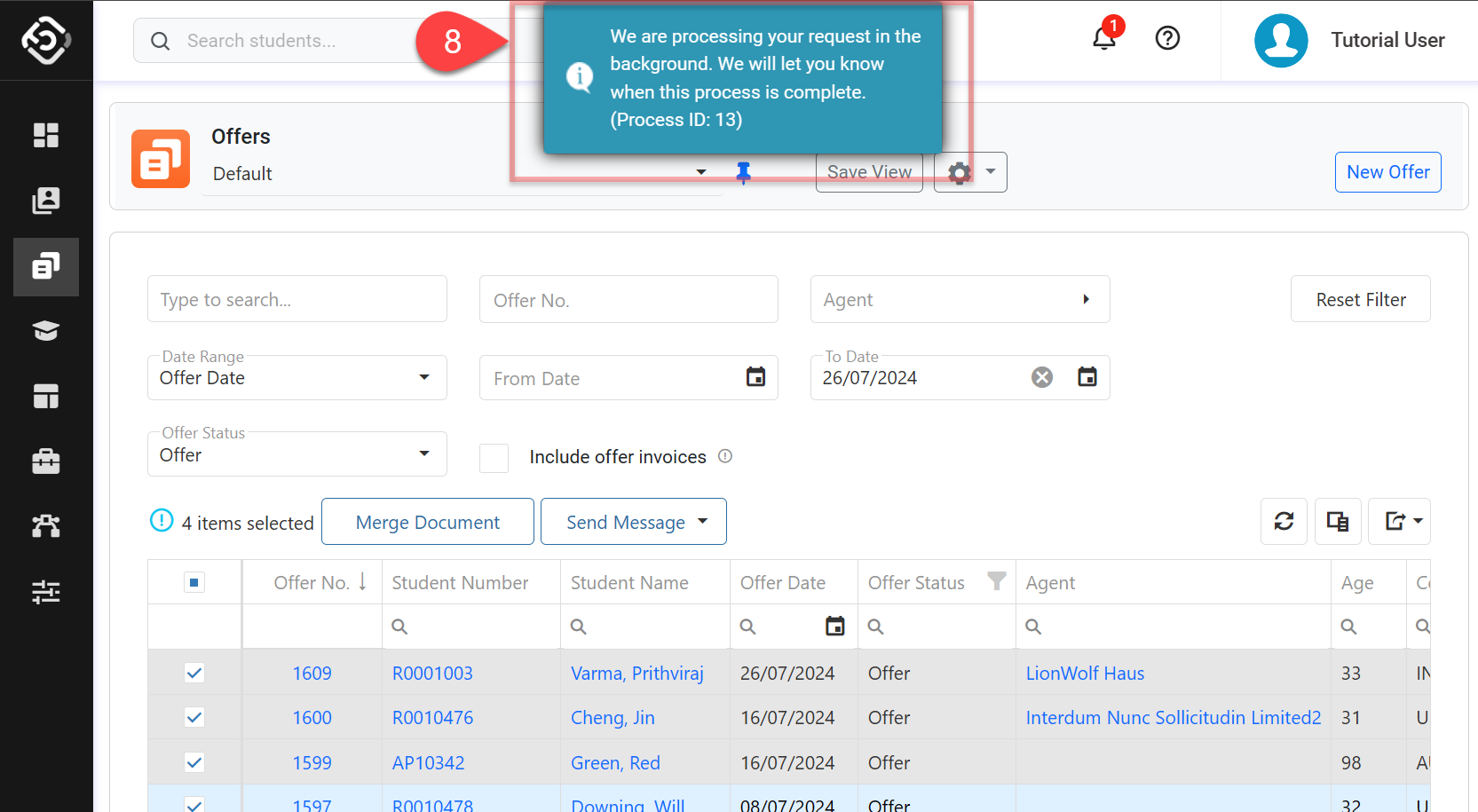The image size is (1478, 812).
Task: Open the sliders settings icon in the sidebar
Action: pyautogui.click(x=46, y=592)
